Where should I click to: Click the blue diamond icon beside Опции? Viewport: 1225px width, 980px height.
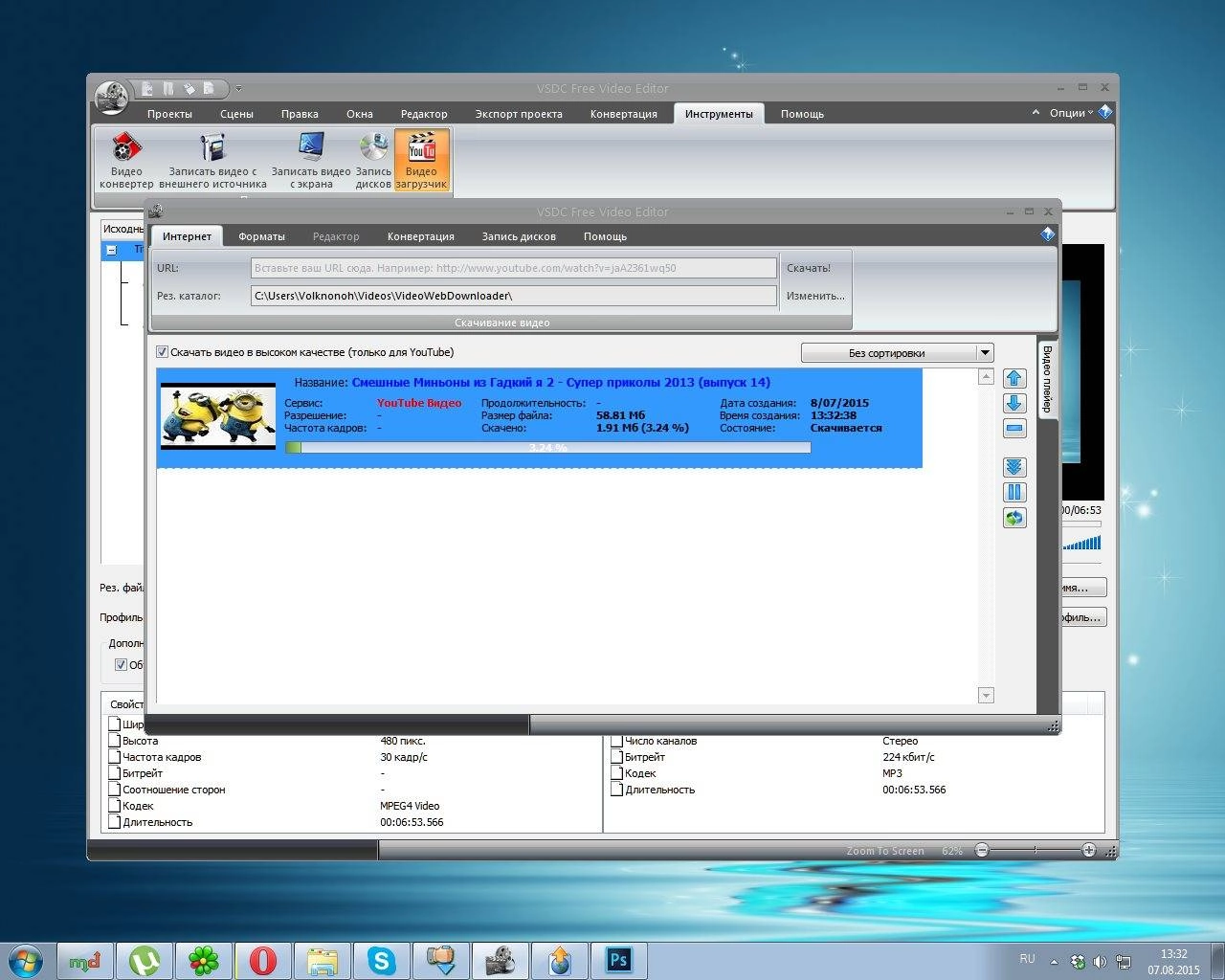[x=1104, y=112]
